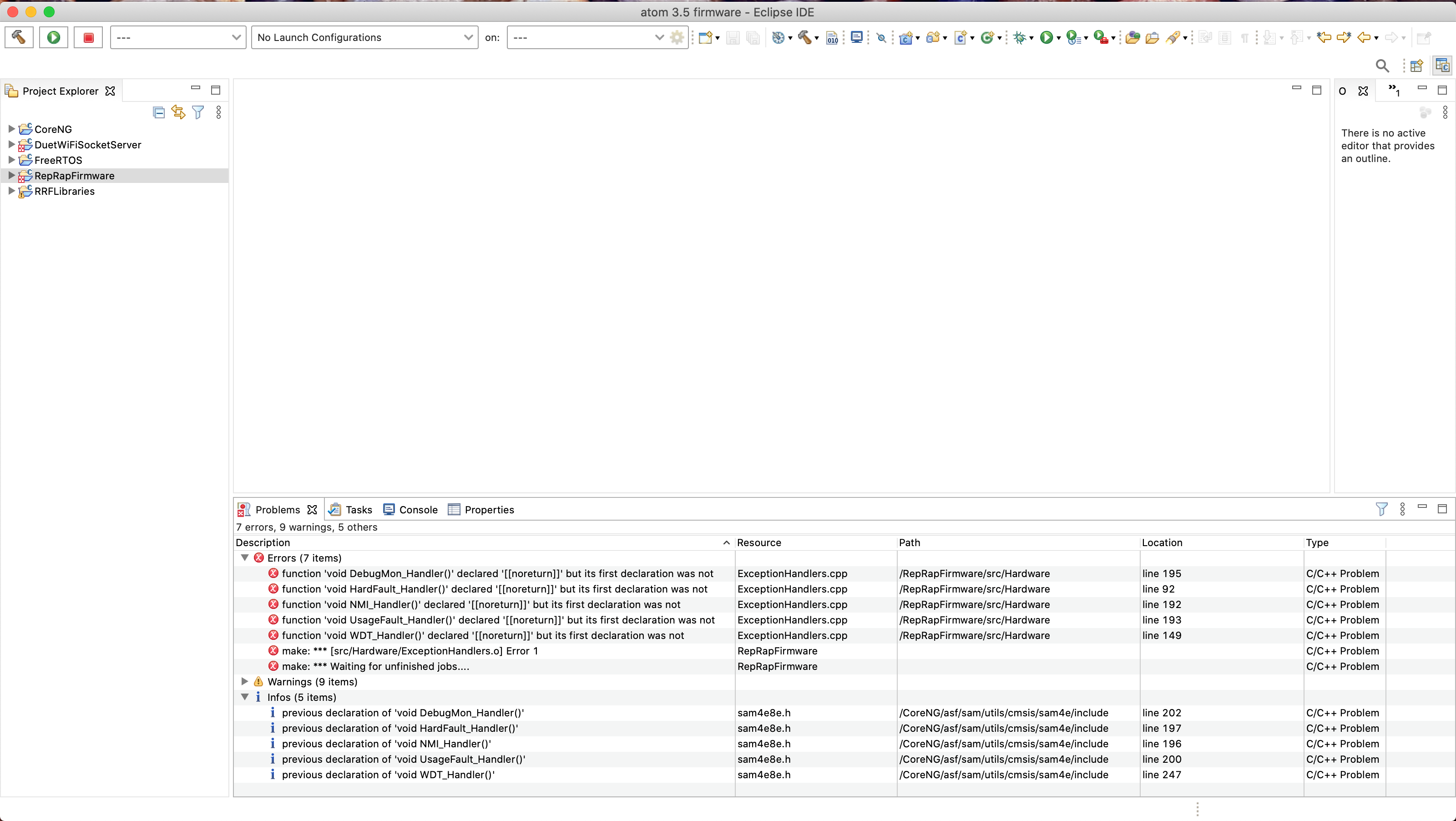Open the Problems view menu dots
This screenshot has width=1456, height=821.
pyautogui.click(x=1402, y=509)
